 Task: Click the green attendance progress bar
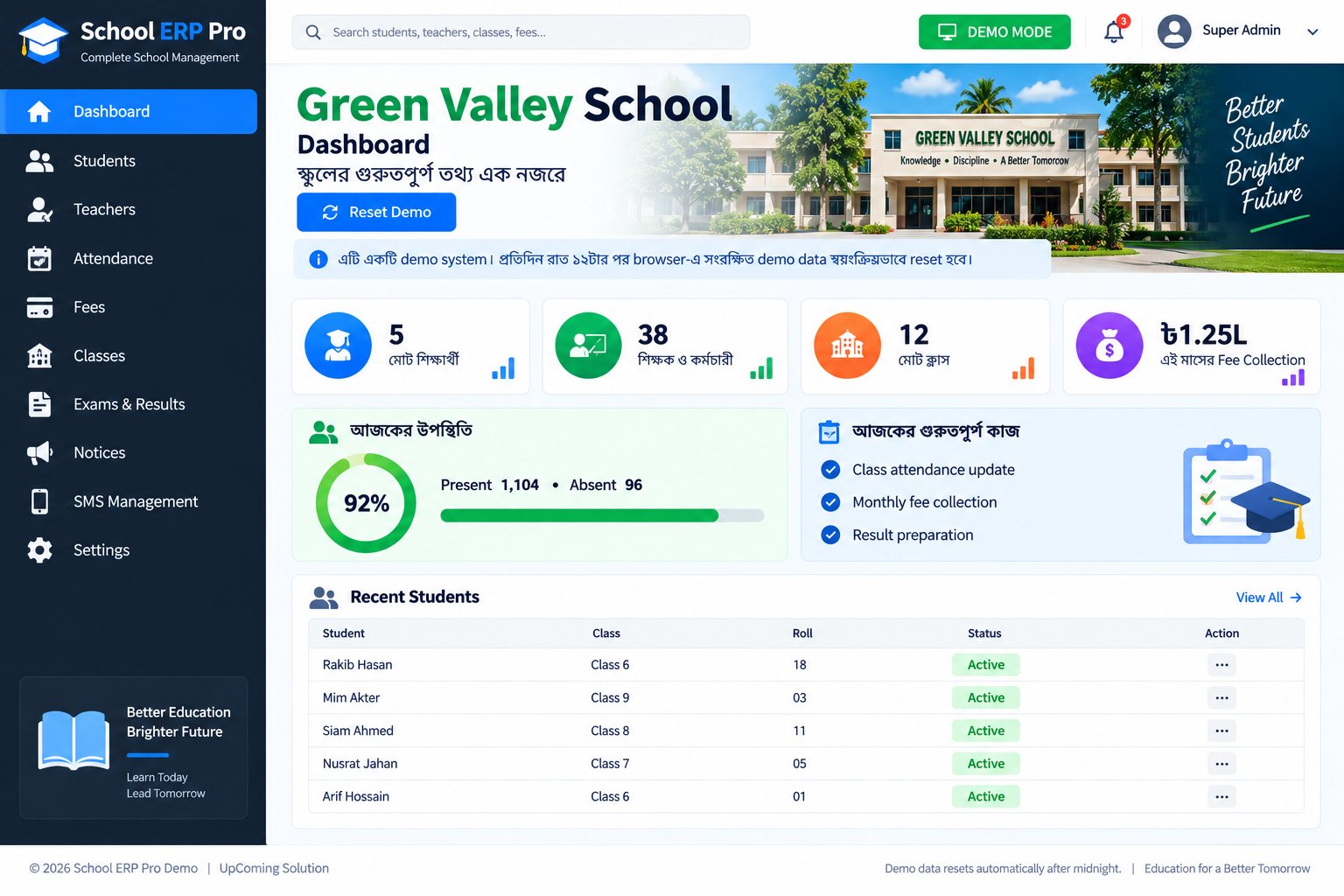coord(602,515)
